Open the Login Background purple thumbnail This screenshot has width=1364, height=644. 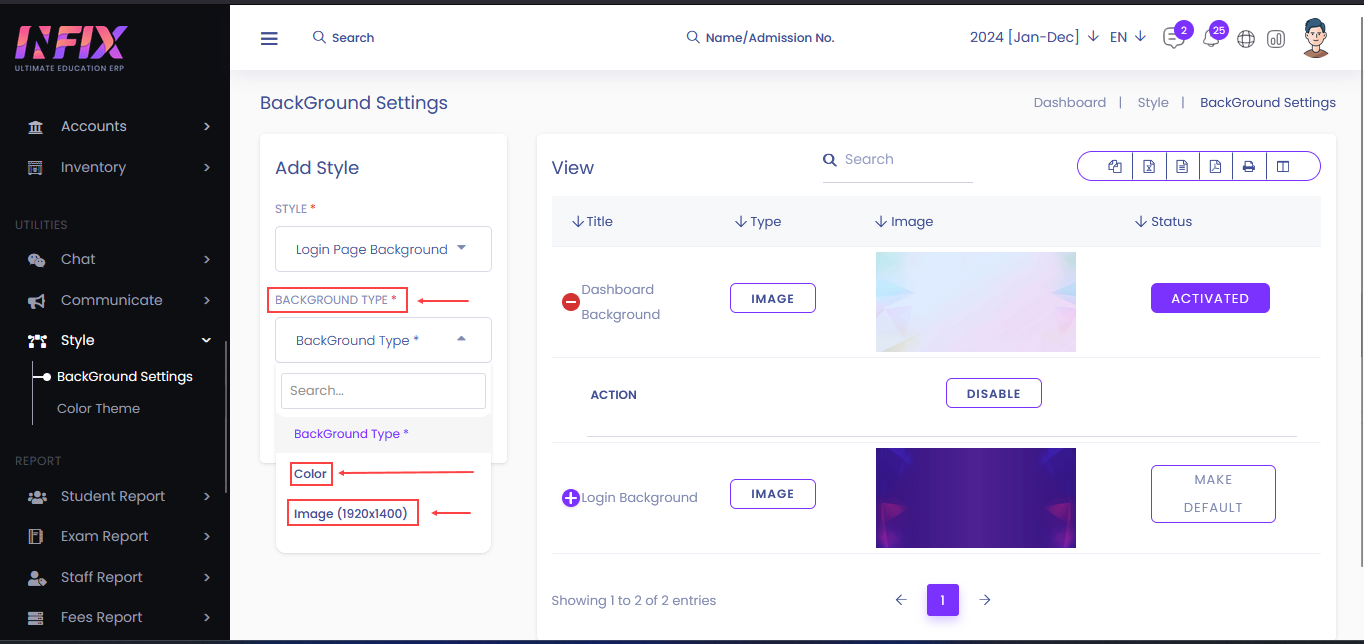976,498
